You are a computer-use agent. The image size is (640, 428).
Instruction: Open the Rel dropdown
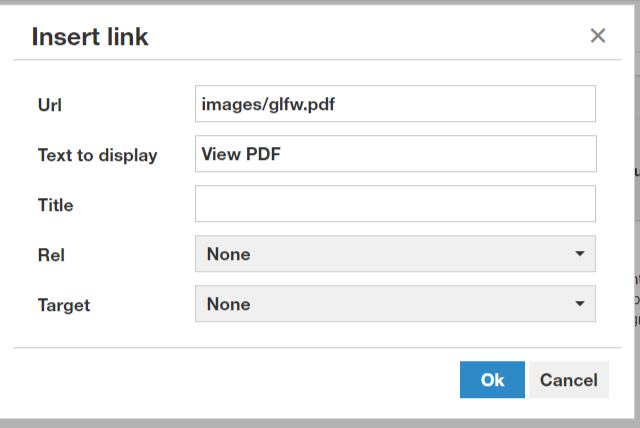[395, 253]
